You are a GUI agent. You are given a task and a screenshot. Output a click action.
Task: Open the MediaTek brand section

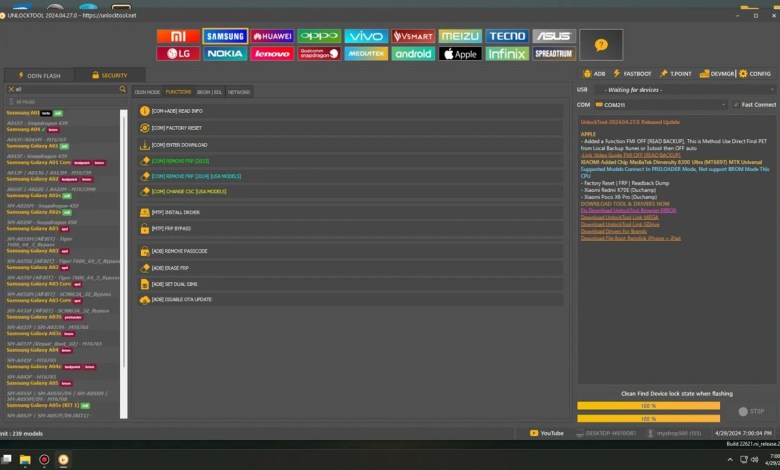[366, 54]
